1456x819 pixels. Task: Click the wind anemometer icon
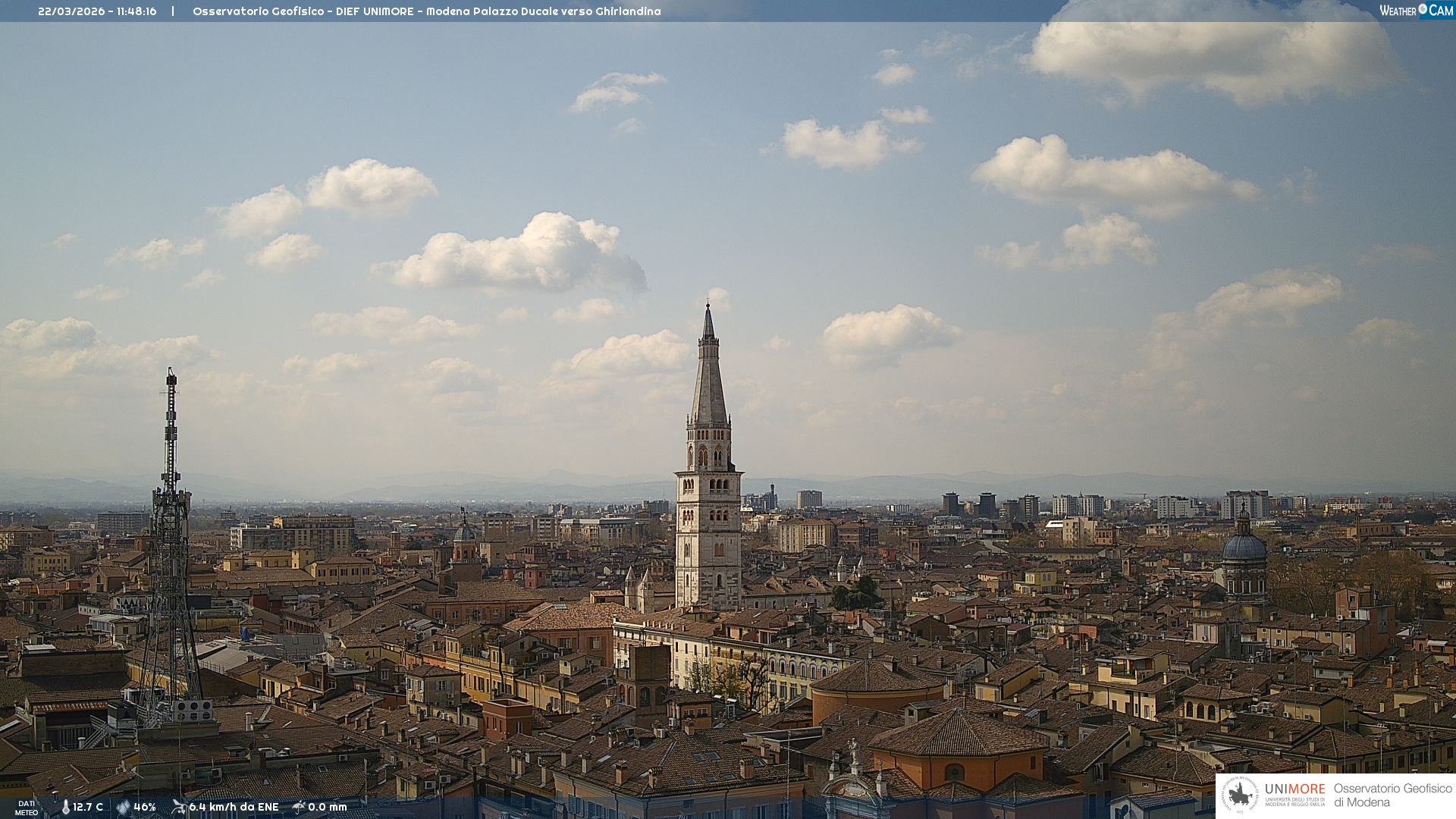[179, 807]
